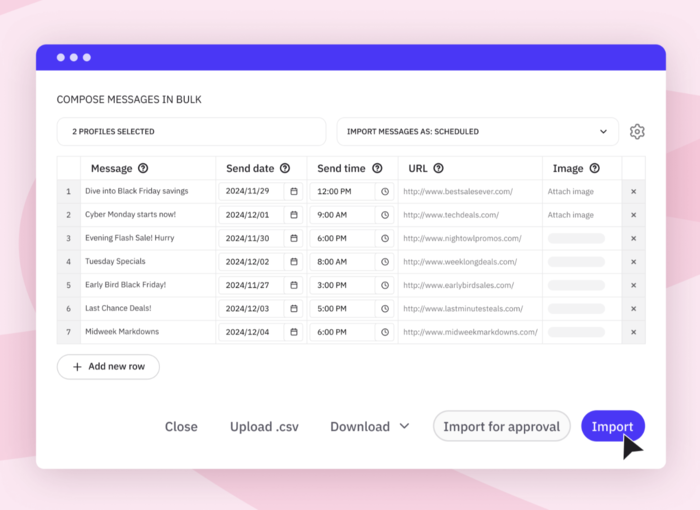
Task: Click URL http://www.lastminutesteals.com/
Action: click(463, 309)
